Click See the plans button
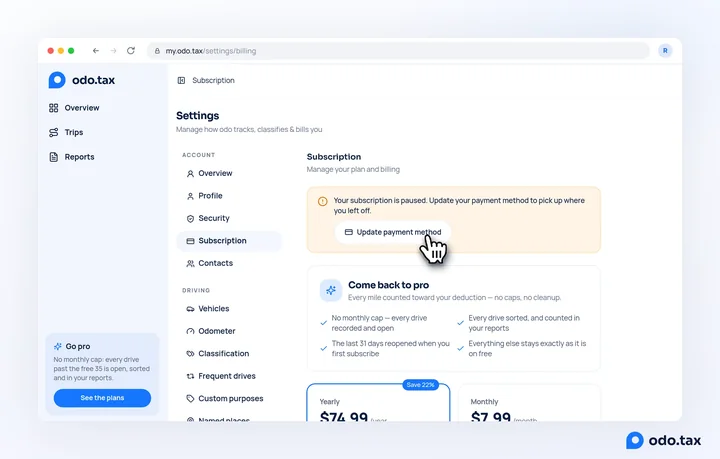Screen dimensions: 720x459 pyautogui.click(x=102, y=398)
